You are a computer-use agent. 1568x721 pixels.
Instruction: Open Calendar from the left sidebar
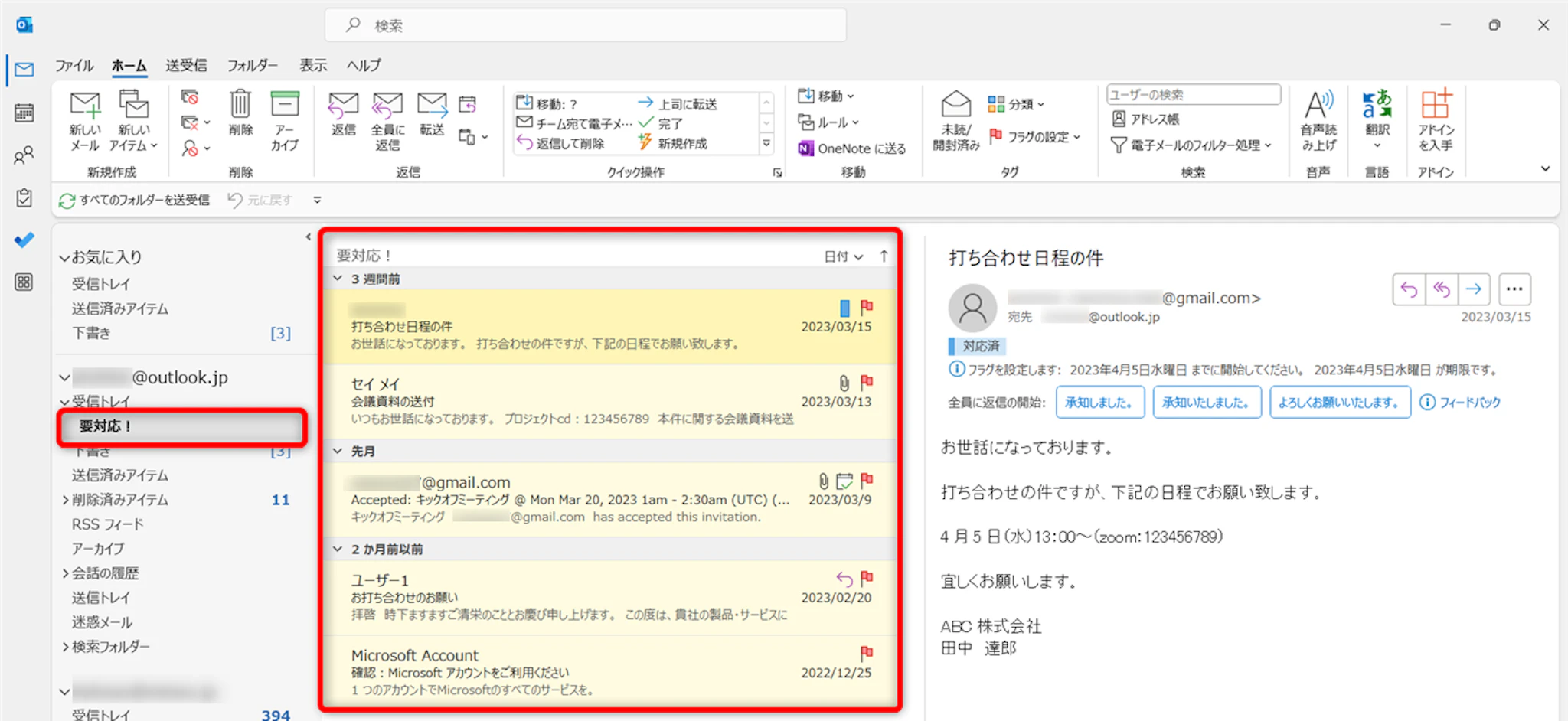tap(24, 113)
